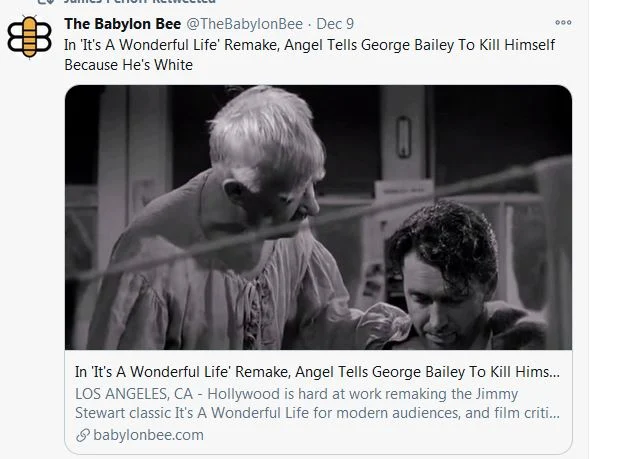Click empty card area right of babylonbee.com

[x=386, y=435]
